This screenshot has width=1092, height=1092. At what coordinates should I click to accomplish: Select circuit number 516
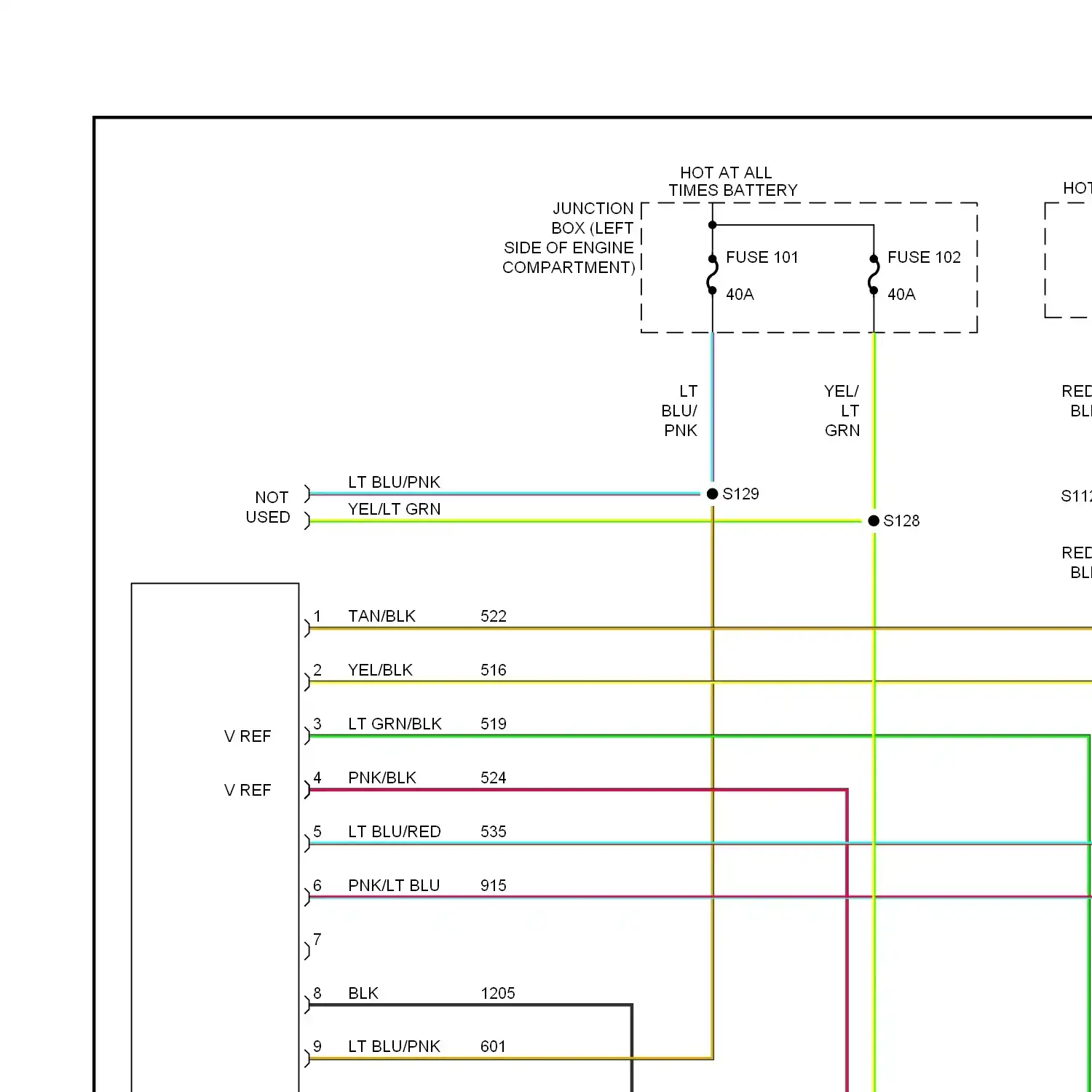point(494,670)
